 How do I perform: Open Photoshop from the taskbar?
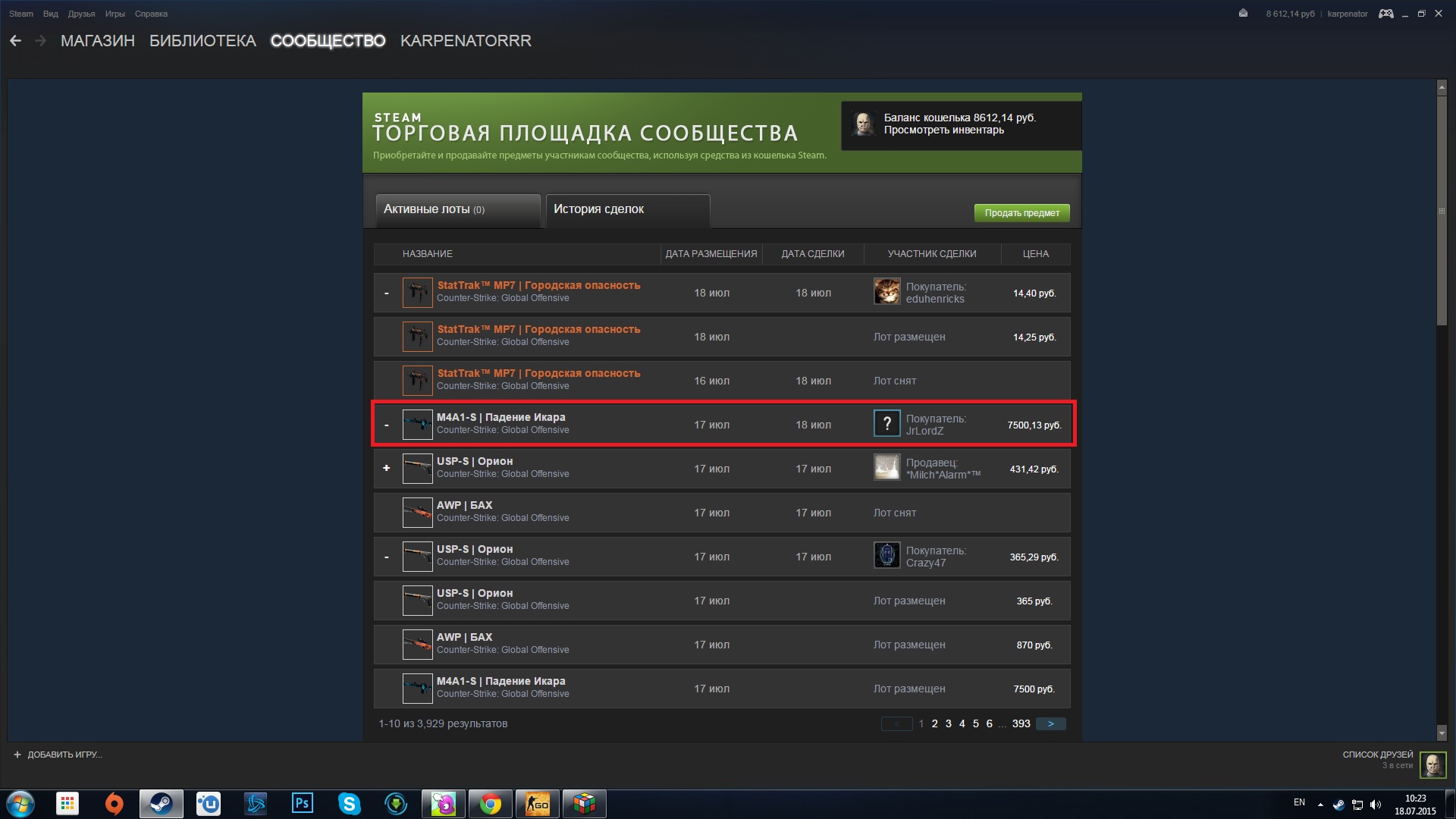(x=302, y=803)
